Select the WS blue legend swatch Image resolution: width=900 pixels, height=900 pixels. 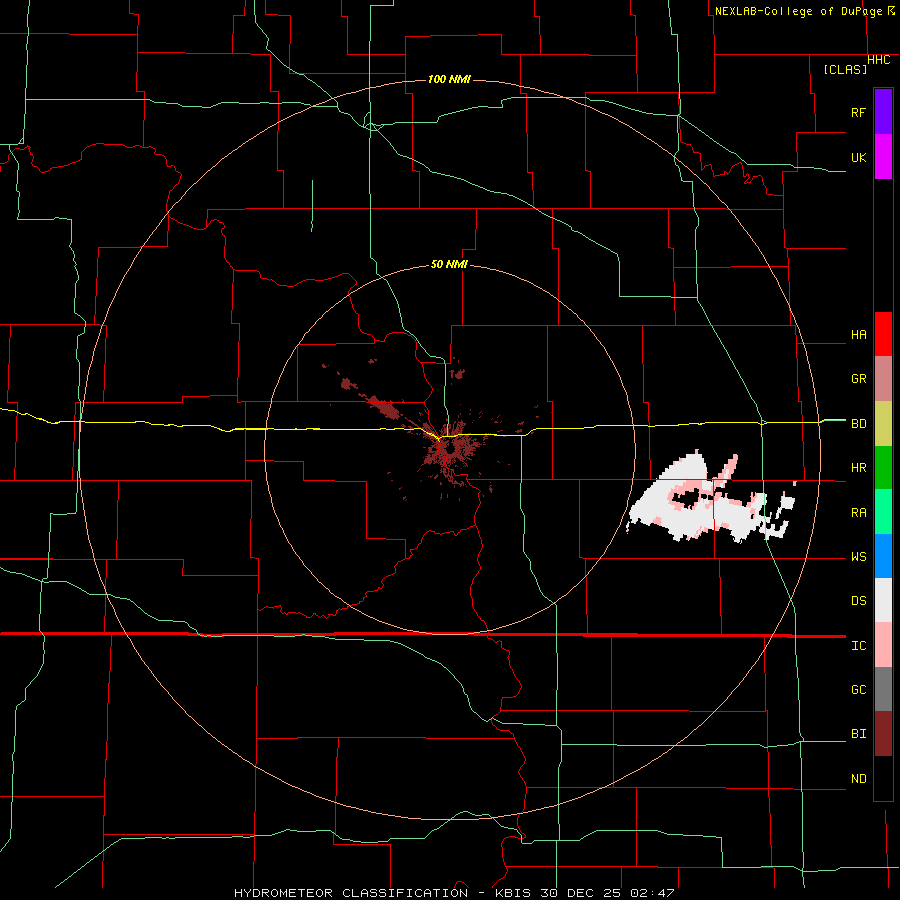click(883, 556)
